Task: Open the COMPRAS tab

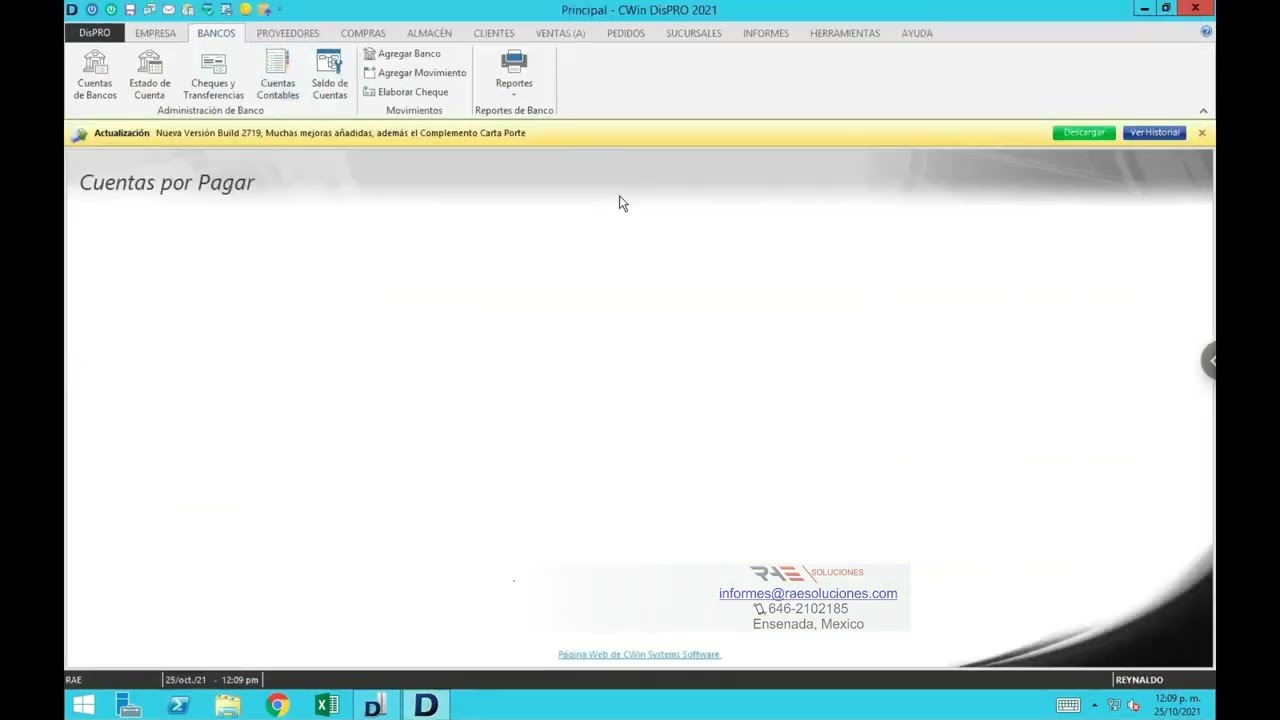Action: tap(363, 33)
